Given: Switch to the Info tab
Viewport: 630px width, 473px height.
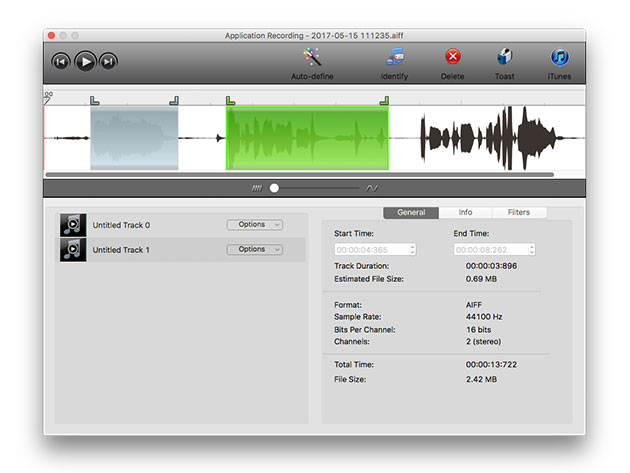Looking at the screenshot, I should pos(465,213).
